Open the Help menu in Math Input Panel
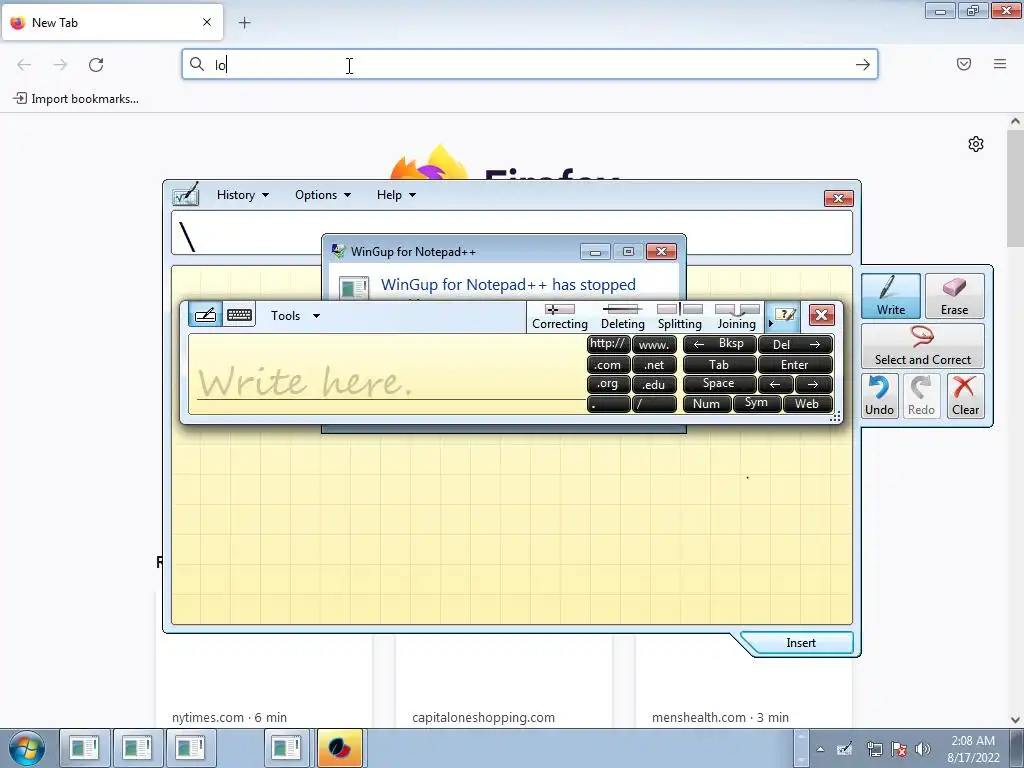1024x768 pixels. 396,195
